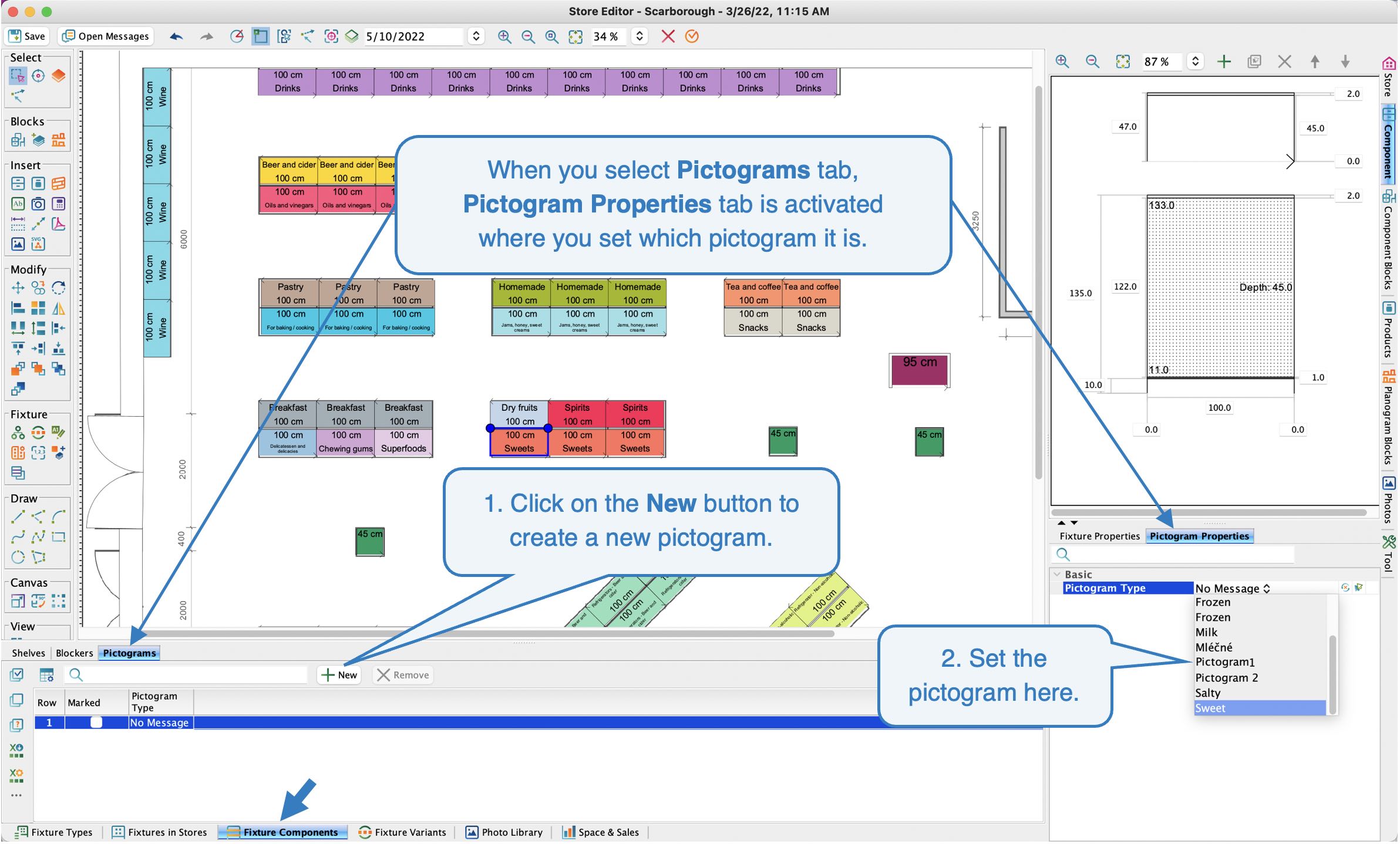Click the undo arrow icon
Viewport: 1400px width, 844px height.
tap(176, 36)
